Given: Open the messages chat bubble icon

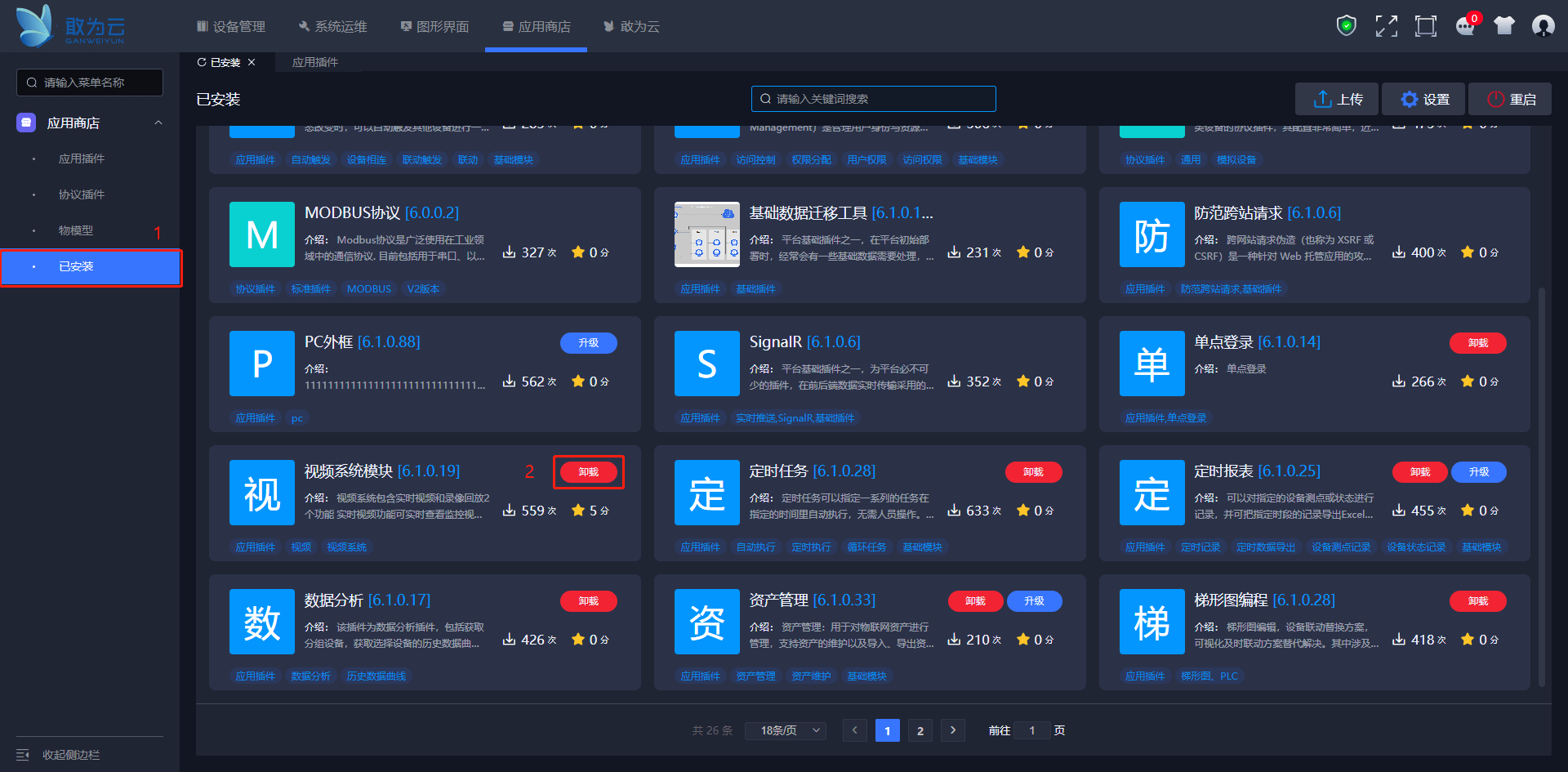Looking at the screenshot, I should point(1466,26).
